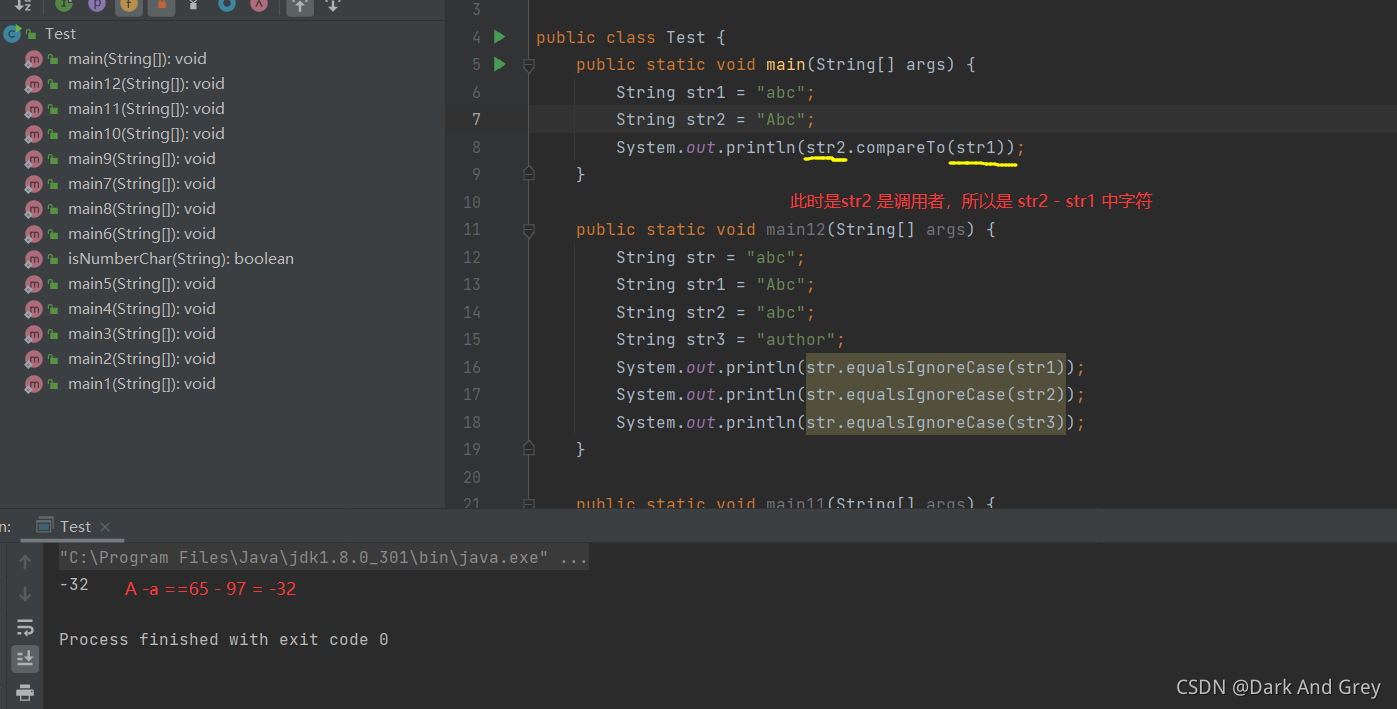Click str.equalsIgnoreCase(str2) on line 17

[936, 395]
